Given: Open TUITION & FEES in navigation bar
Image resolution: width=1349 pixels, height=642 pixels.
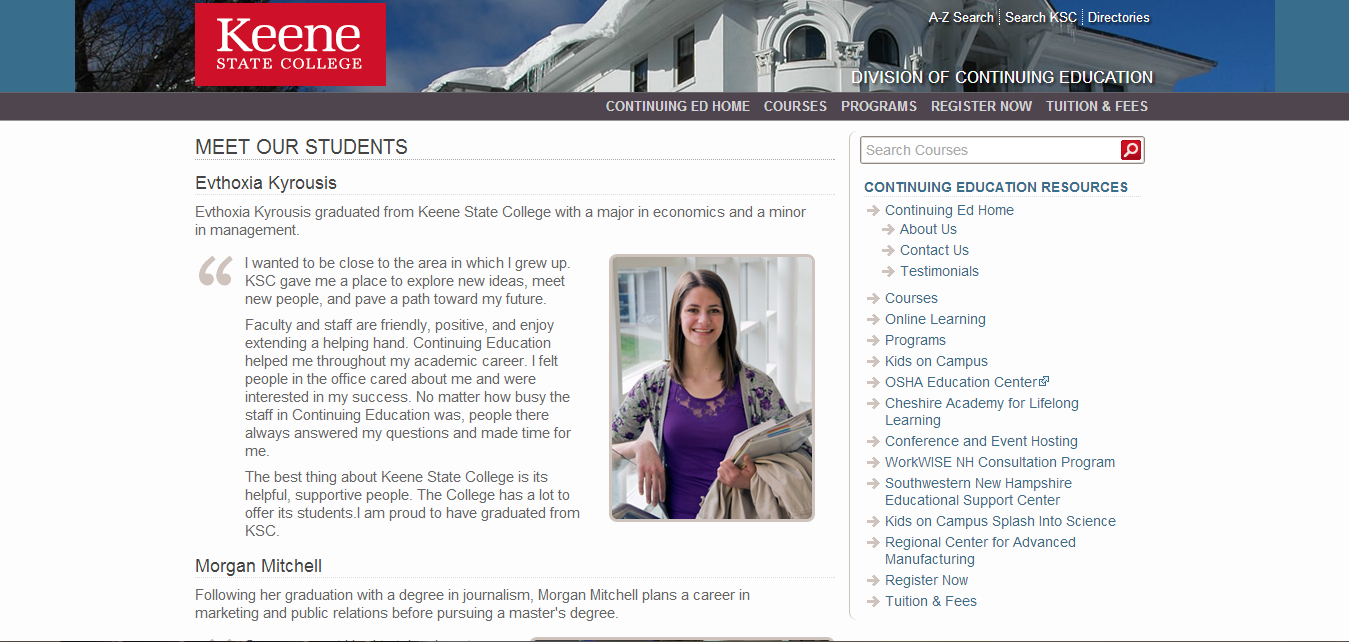Looking at the screenshot, I should pos(1096,106).
